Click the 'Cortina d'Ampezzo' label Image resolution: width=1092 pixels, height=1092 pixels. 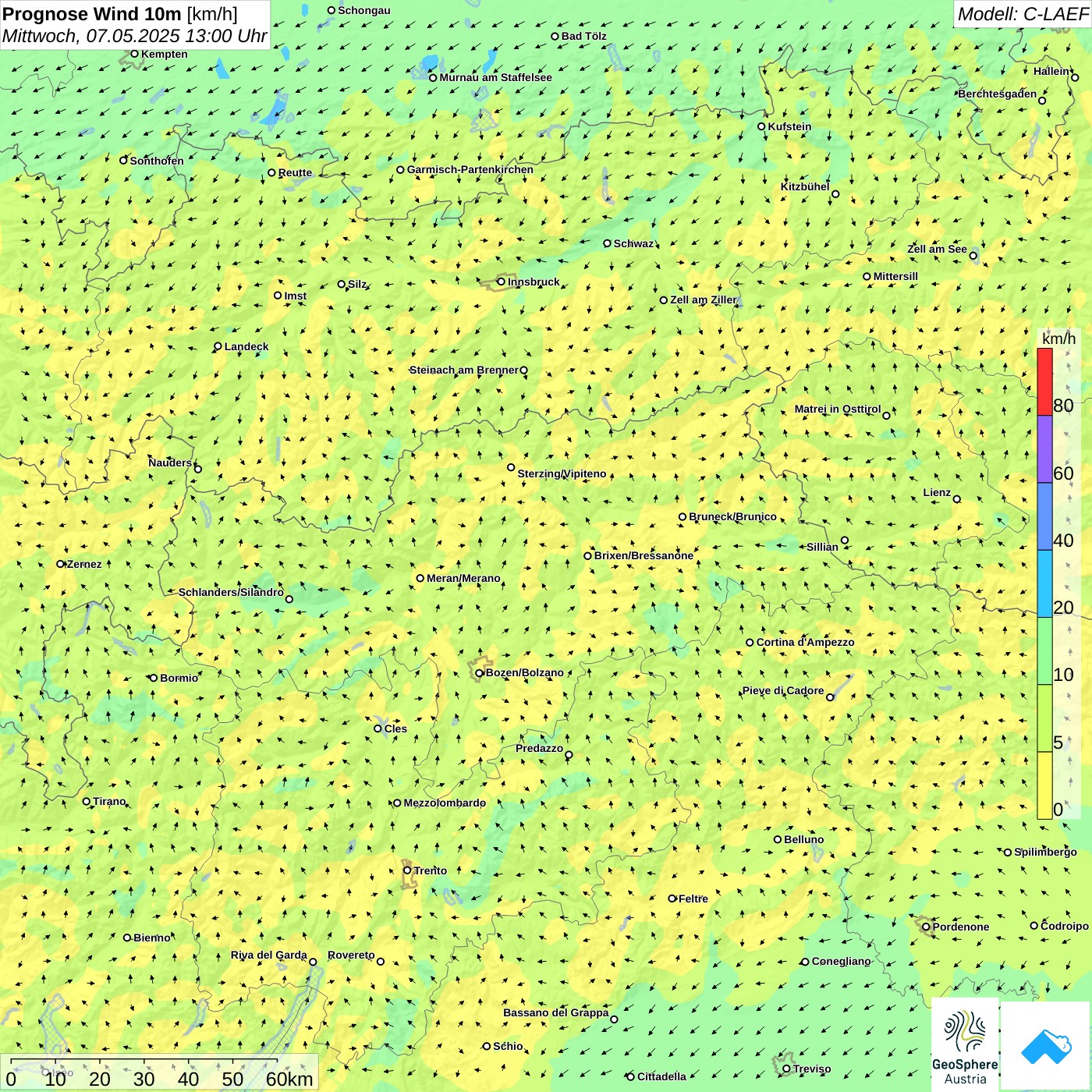point(805,642)
